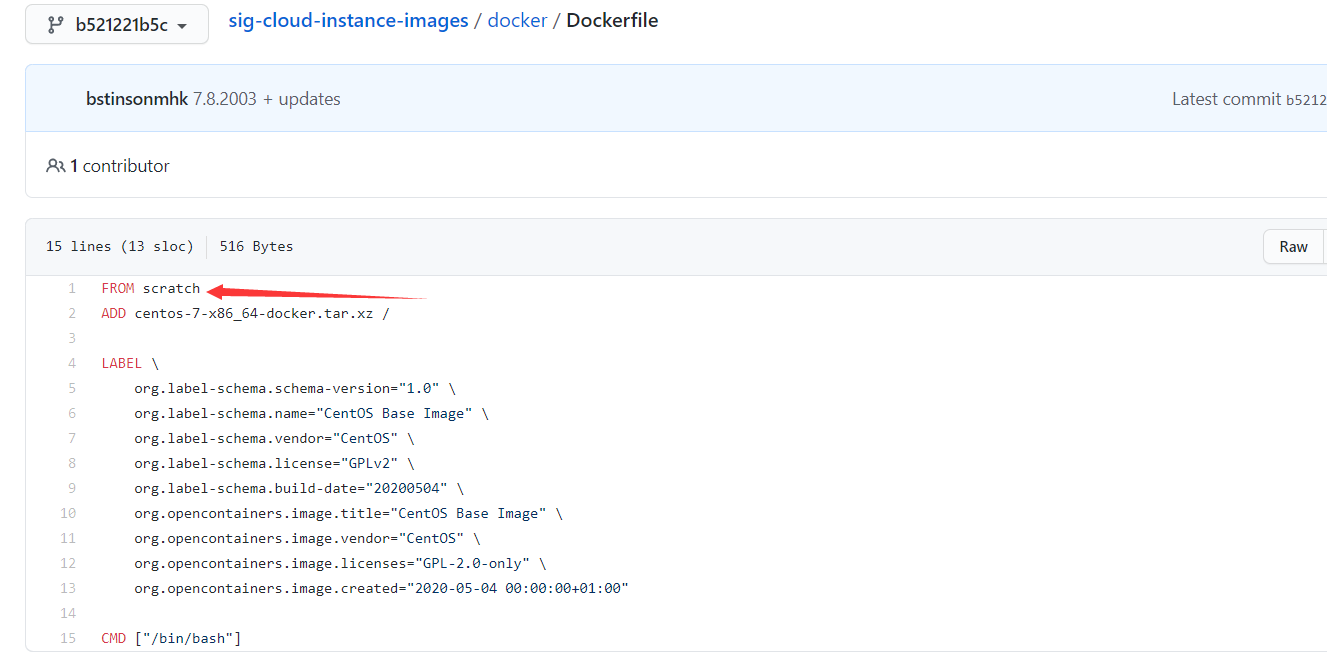Open bstinsonmhk author profile

(x=137, y=99)
